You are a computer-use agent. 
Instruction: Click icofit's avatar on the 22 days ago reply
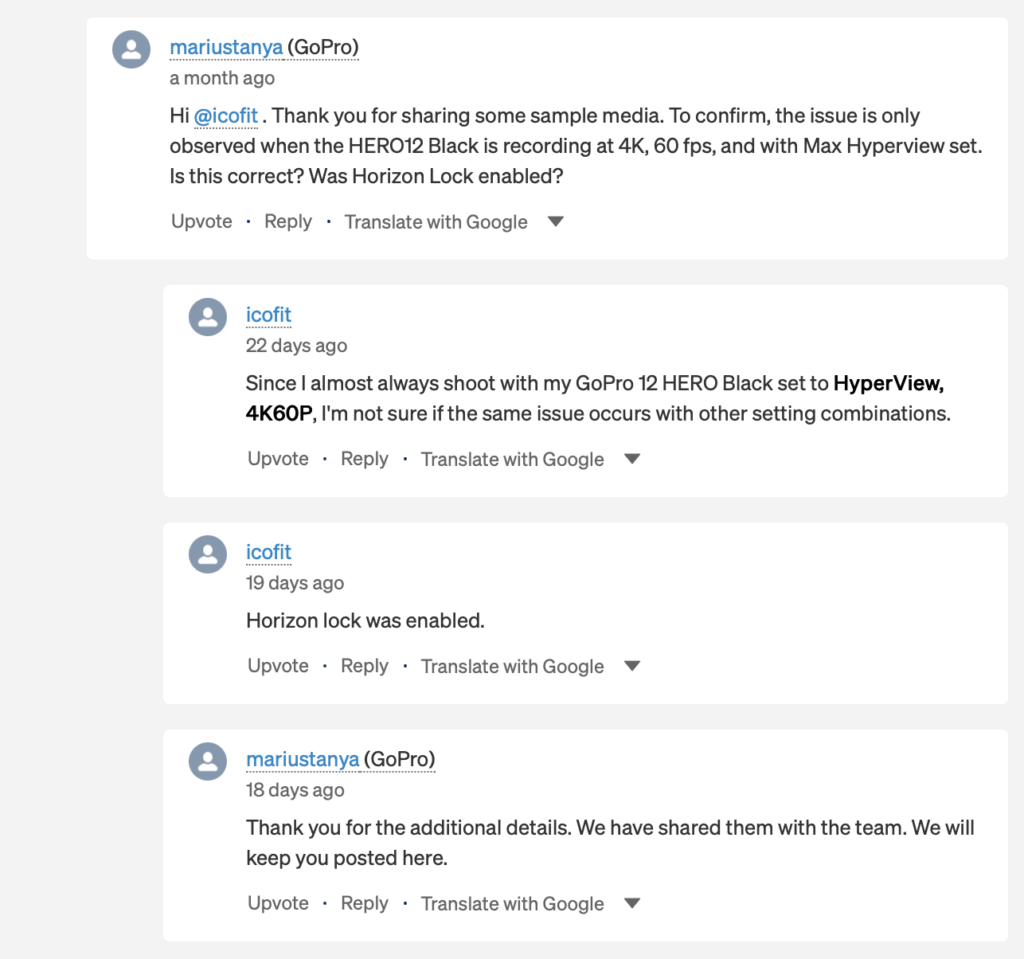pos(208,317)
